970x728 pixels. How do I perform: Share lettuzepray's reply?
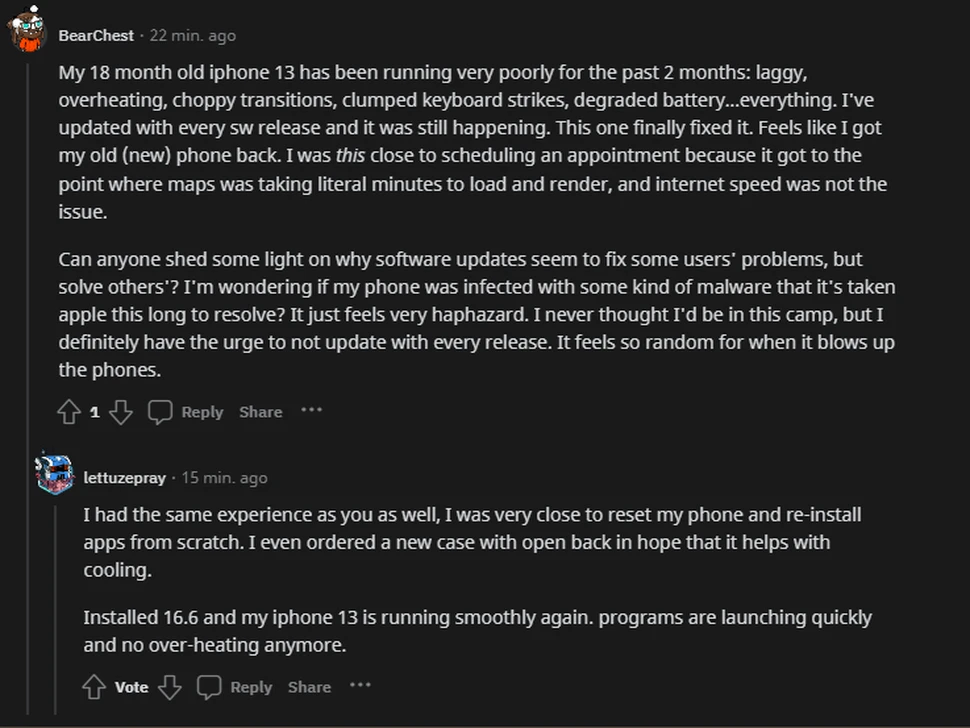pyautogui.click(x=309, y=687)
